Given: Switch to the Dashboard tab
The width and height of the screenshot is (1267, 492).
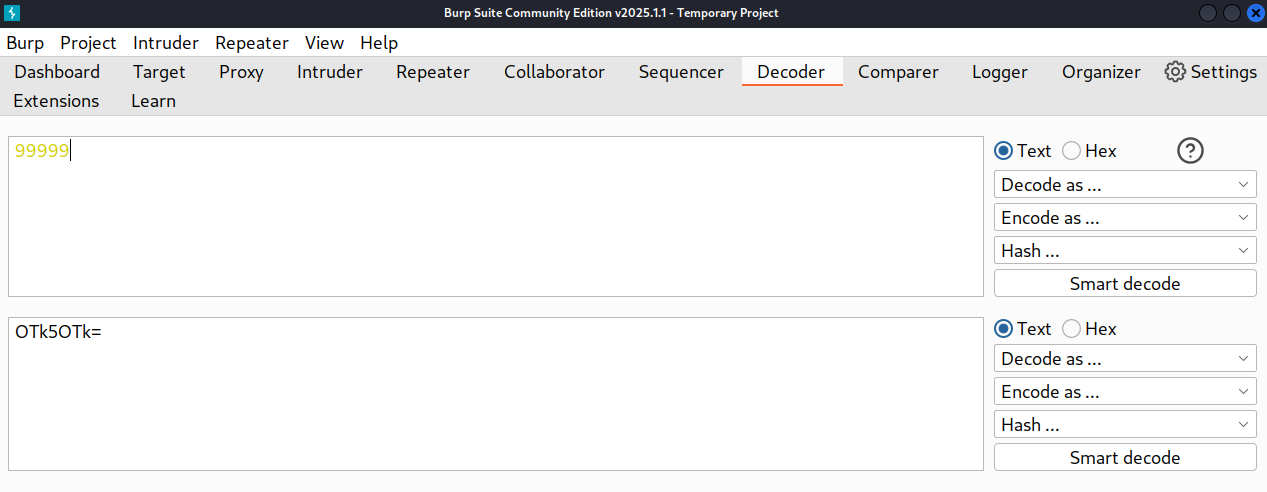Looking at the screenshot, I should pos(57,72).
